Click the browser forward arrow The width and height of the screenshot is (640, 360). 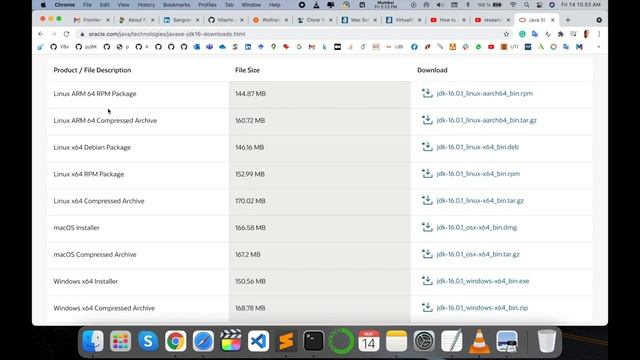(53, 34)
